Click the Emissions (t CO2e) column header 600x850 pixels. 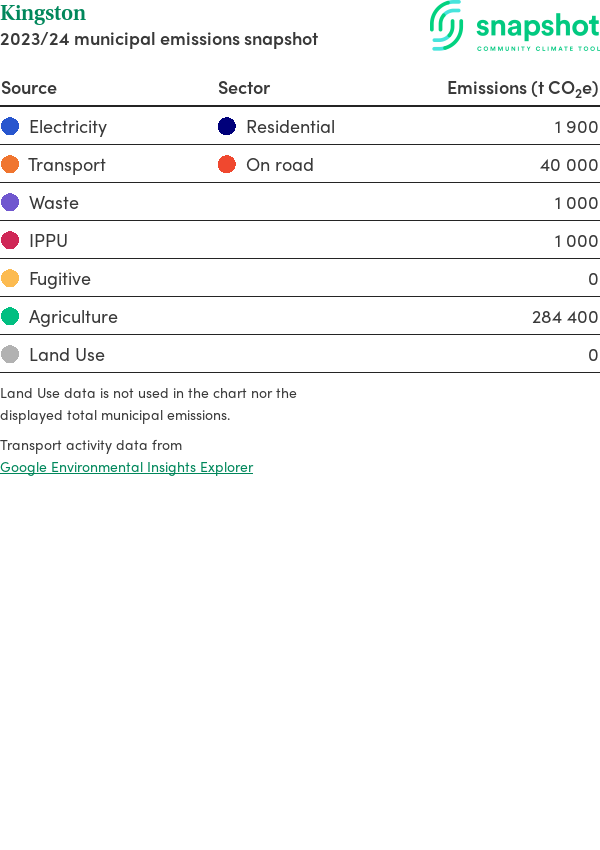tap(522, 88)
